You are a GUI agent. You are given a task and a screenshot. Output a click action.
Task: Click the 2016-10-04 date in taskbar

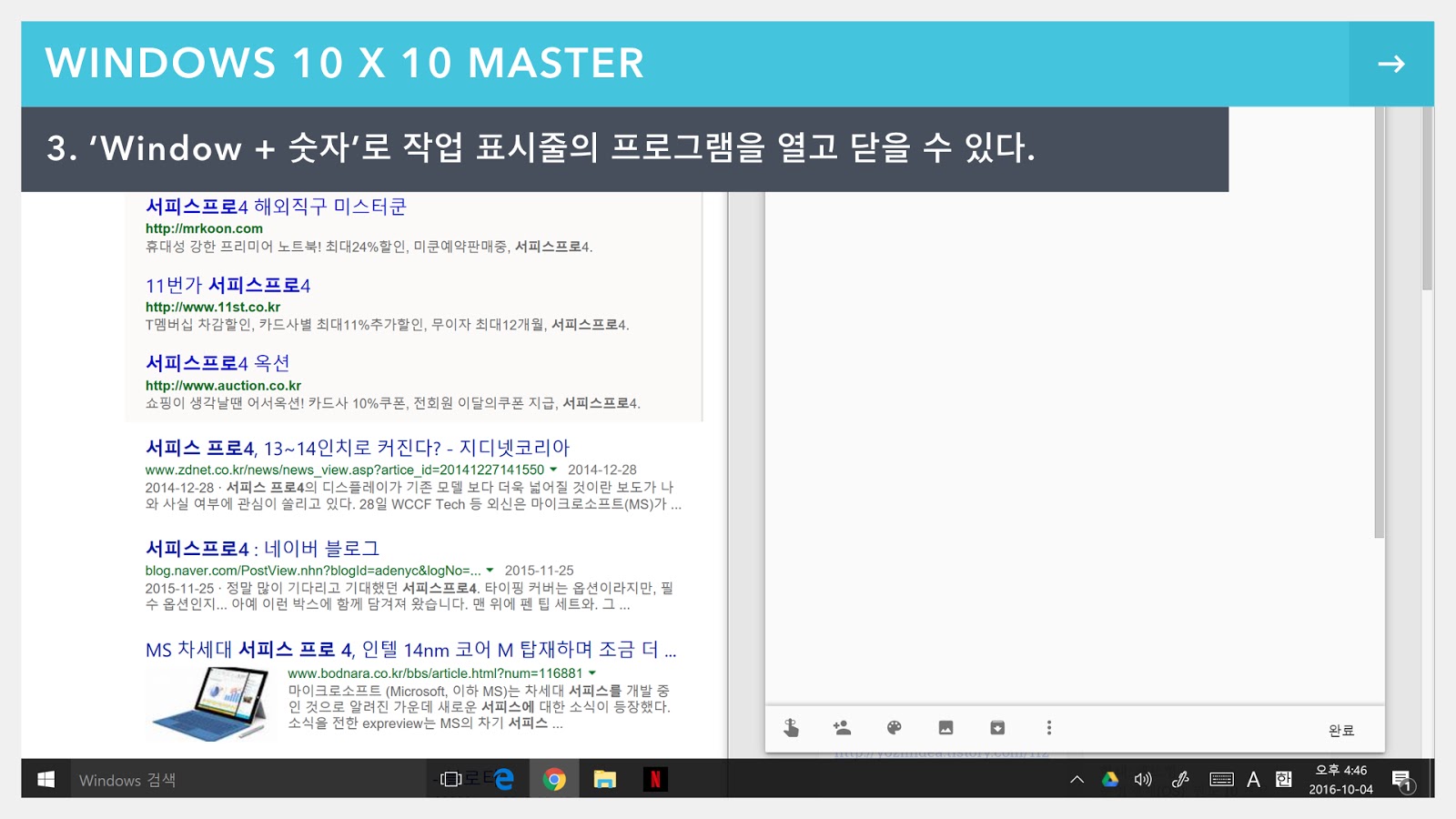1341,789
